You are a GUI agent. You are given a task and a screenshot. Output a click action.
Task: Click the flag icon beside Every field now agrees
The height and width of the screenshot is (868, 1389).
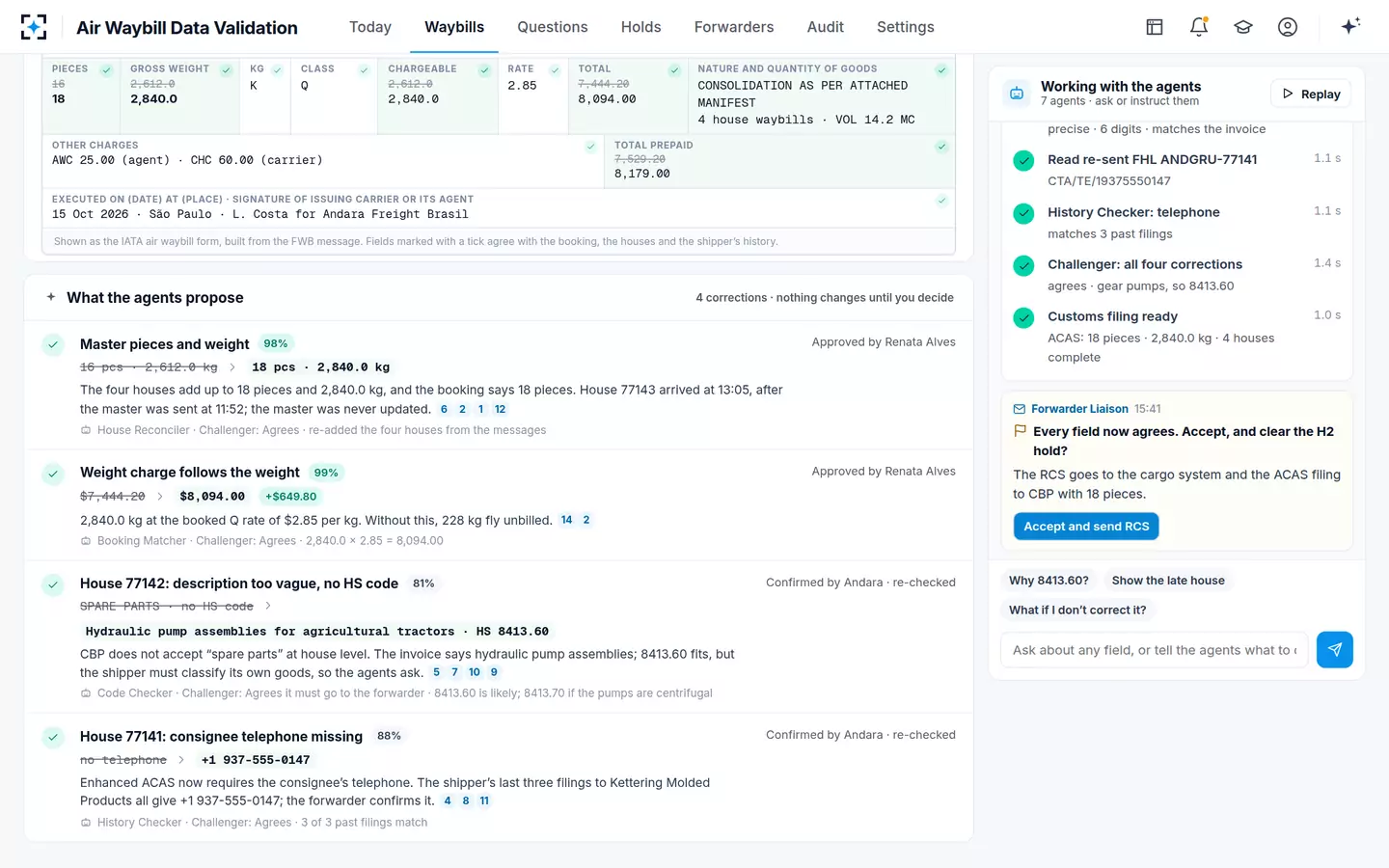[x=1020, y=431]
